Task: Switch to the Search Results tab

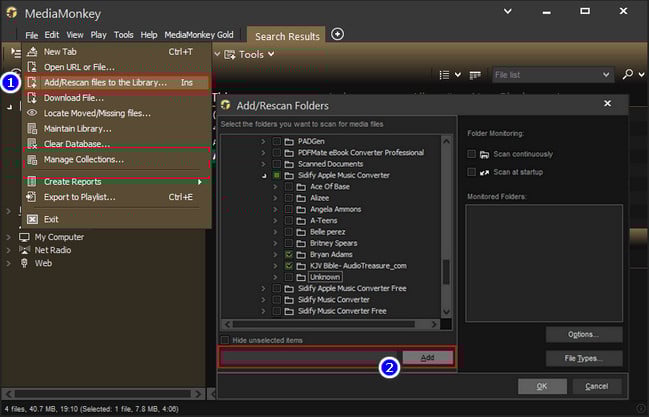Action: point(287,36)
